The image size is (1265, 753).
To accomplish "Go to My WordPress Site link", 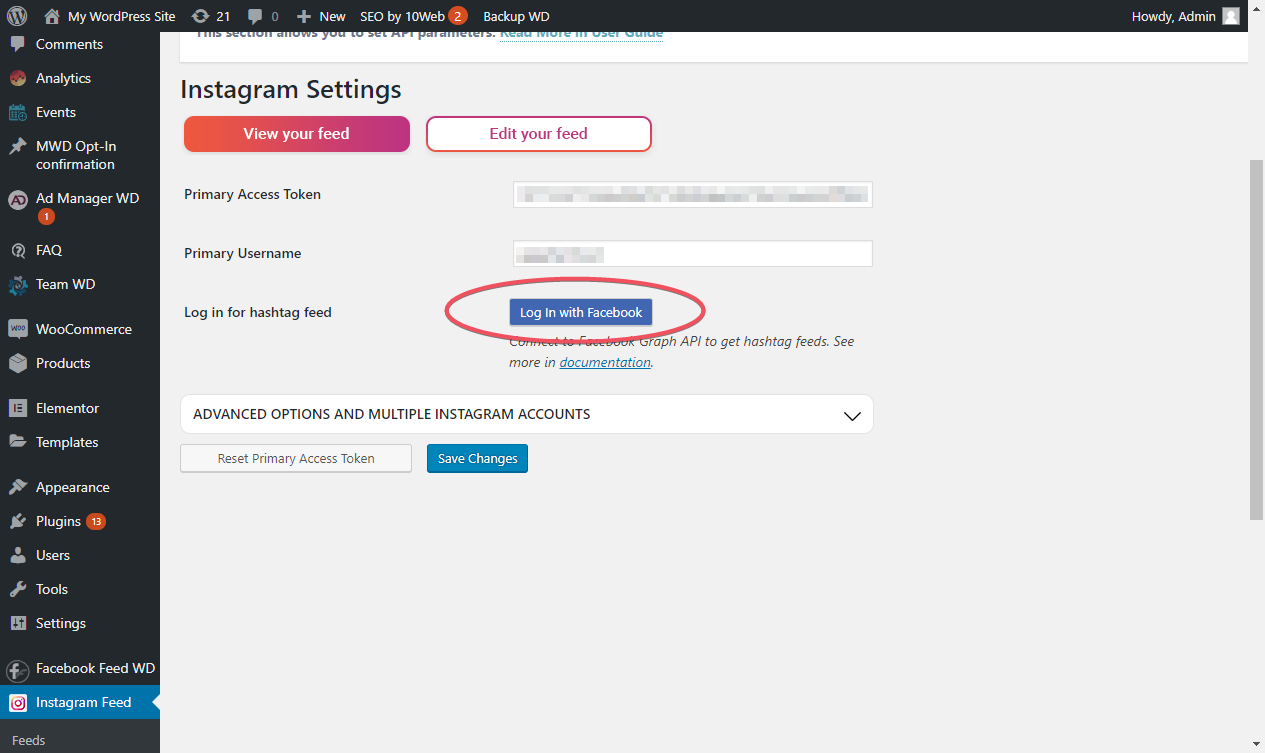I will pyautogui.click(x=122, y=16).
